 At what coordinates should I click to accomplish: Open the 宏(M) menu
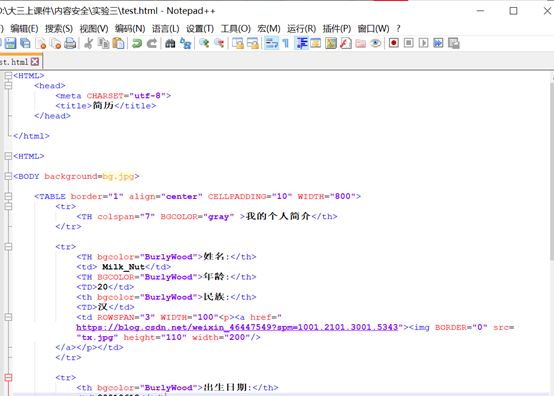click(x=269, y=29)
